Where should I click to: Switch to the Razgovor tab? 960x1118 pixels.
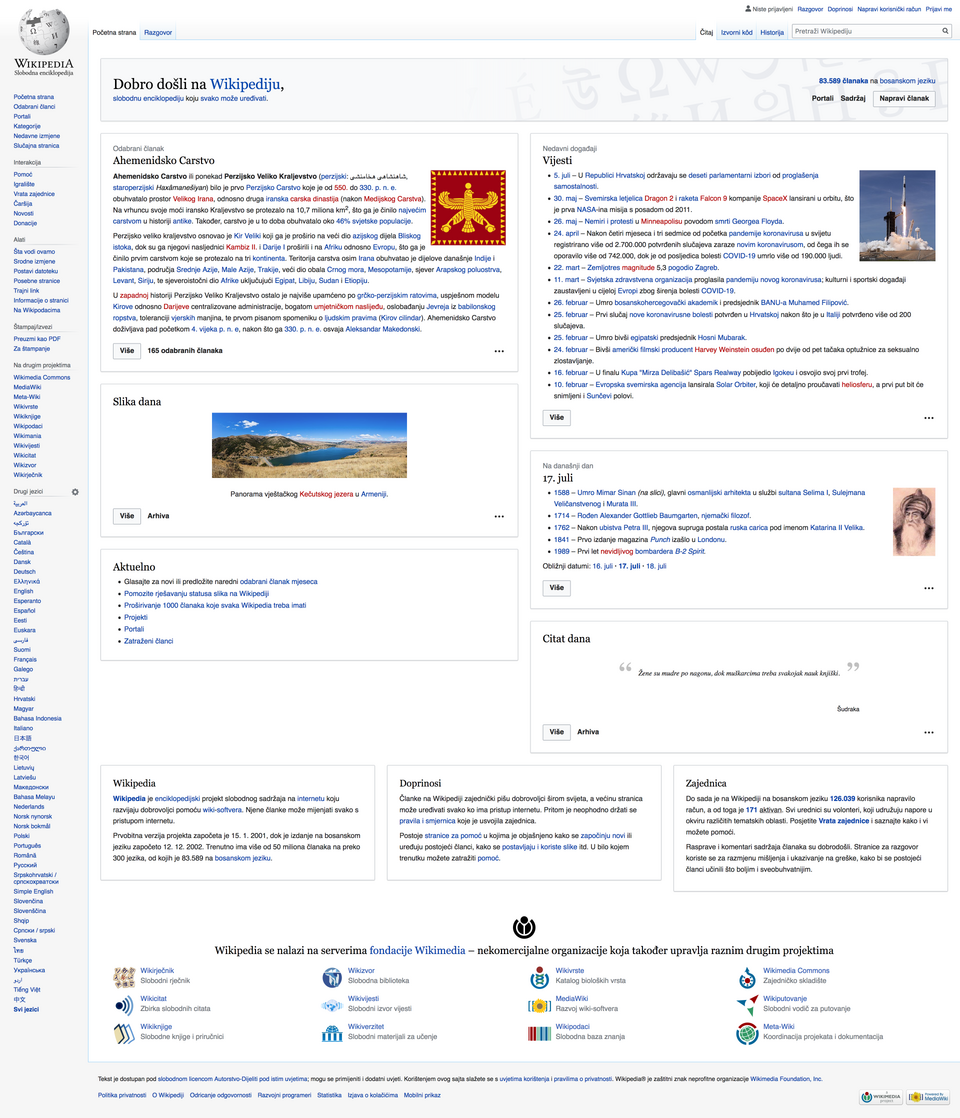point(158,32)
